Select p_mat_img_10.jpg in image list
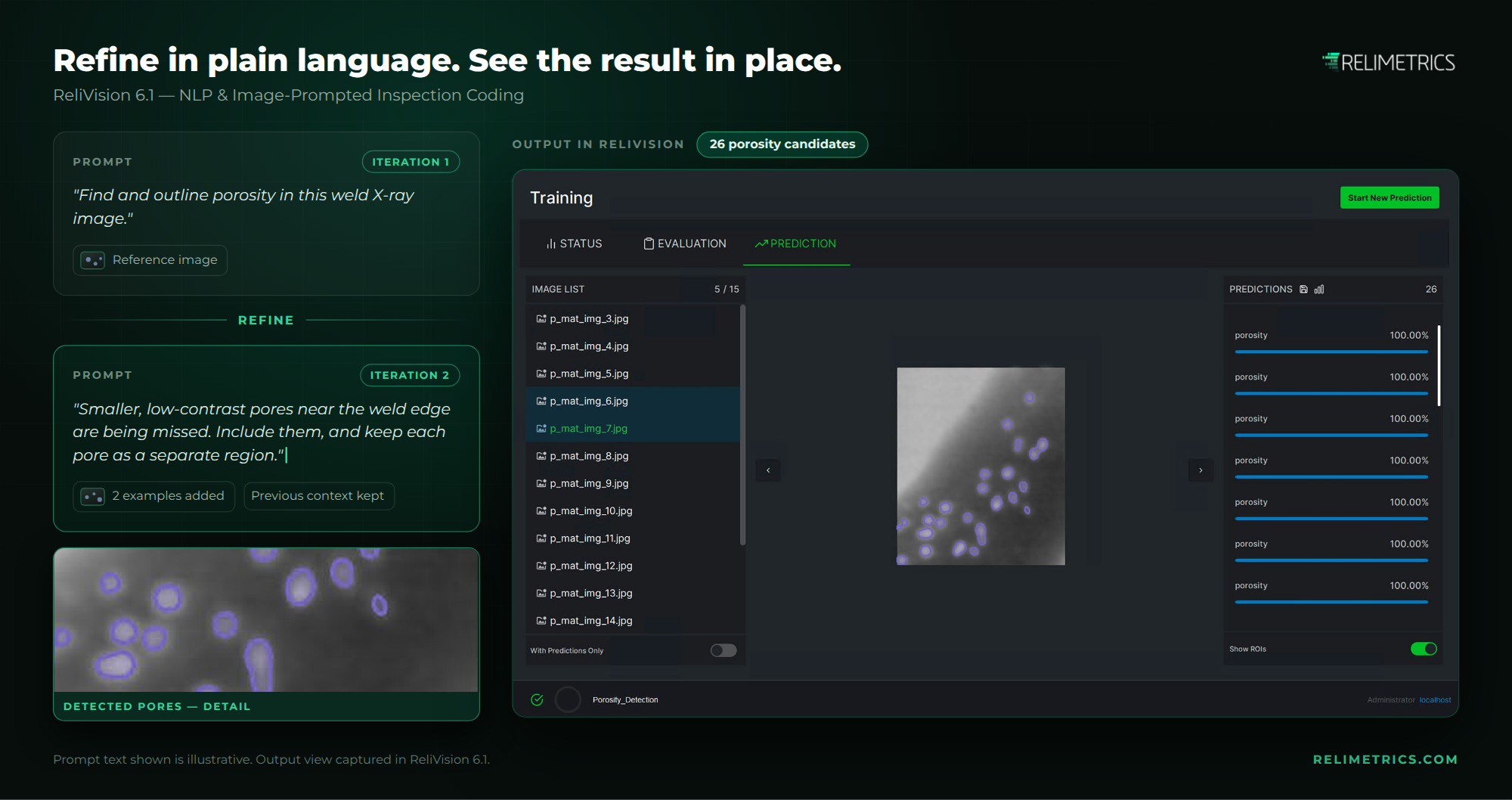This screenshot has height=800, width=1512. 633,511
